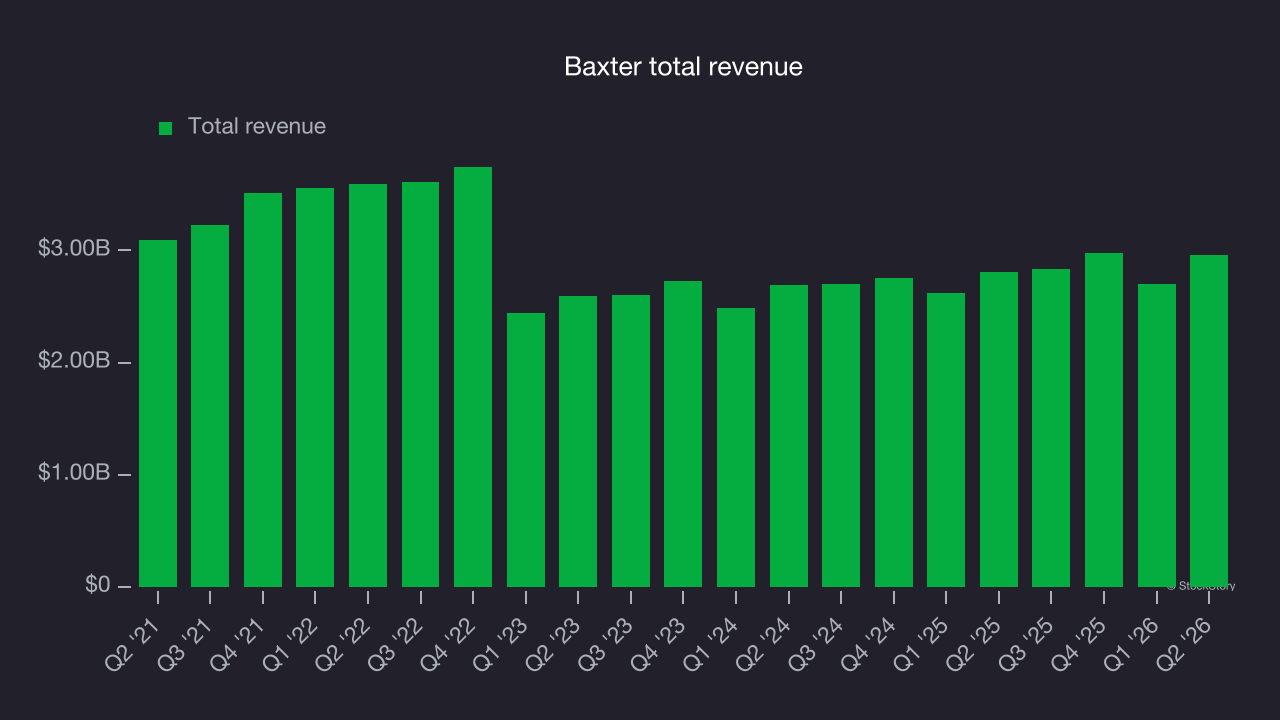This screenshot has height=720, width=1280.
Task: Select the Q4 '21 revenue bar
Action: 263,390
